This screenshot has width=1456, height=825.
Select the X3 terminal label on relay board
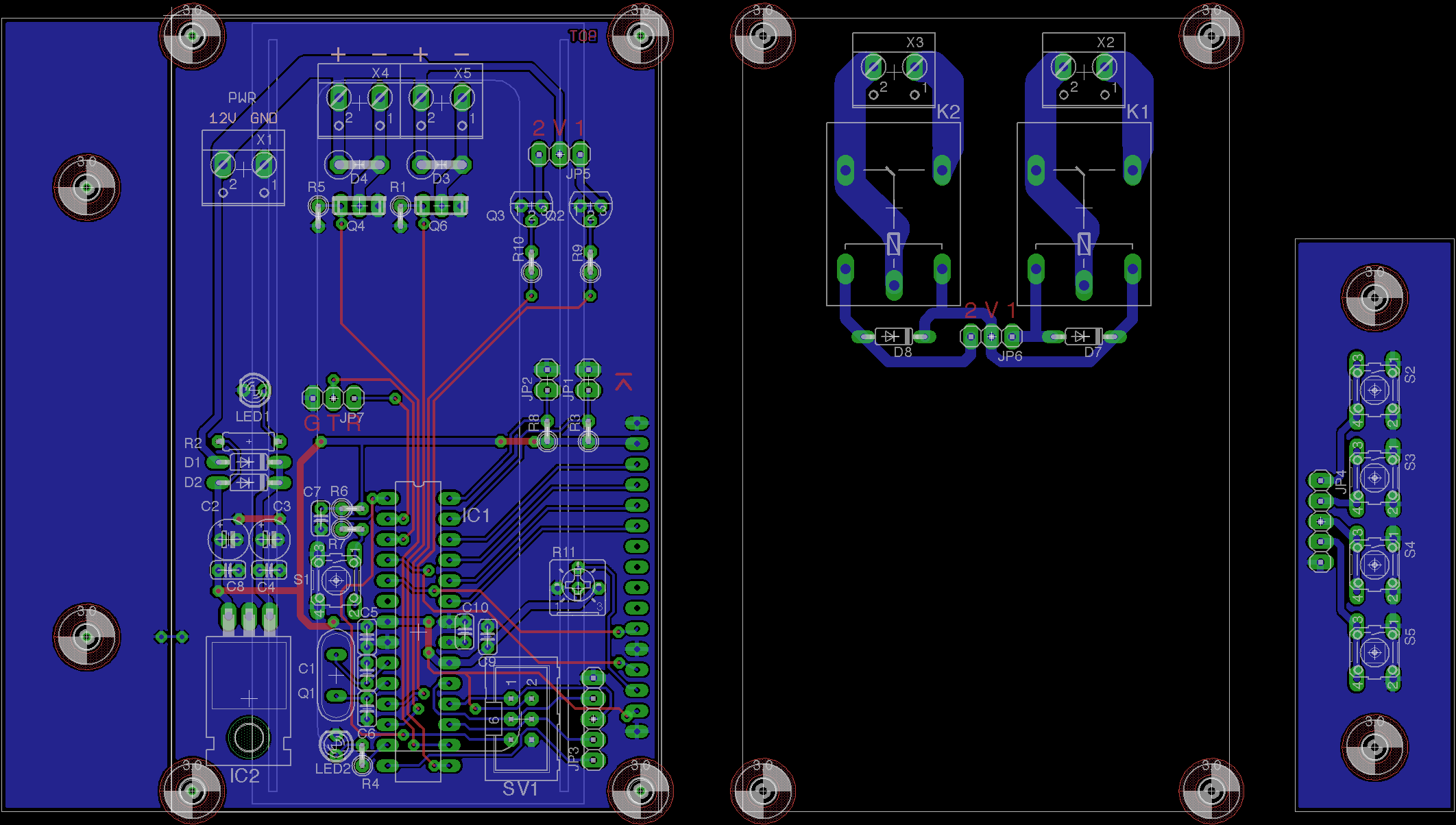[915, 42]
